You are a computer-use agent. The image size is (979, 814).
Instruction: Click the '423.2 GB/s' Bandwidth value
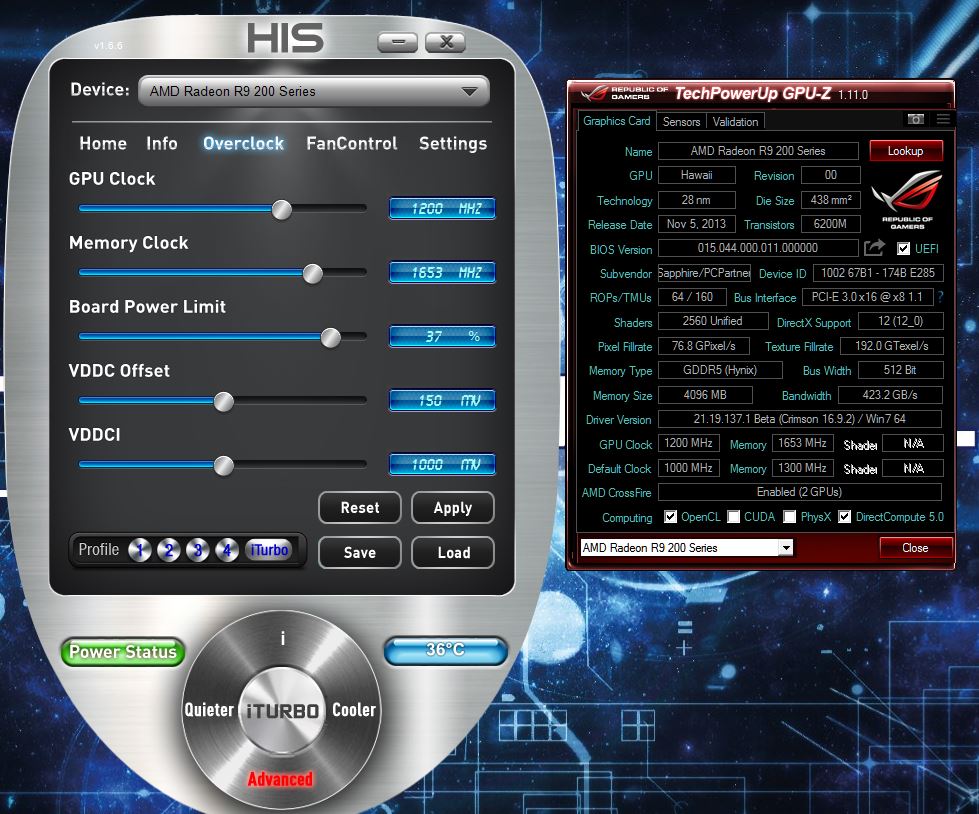[x=890, y=395]
